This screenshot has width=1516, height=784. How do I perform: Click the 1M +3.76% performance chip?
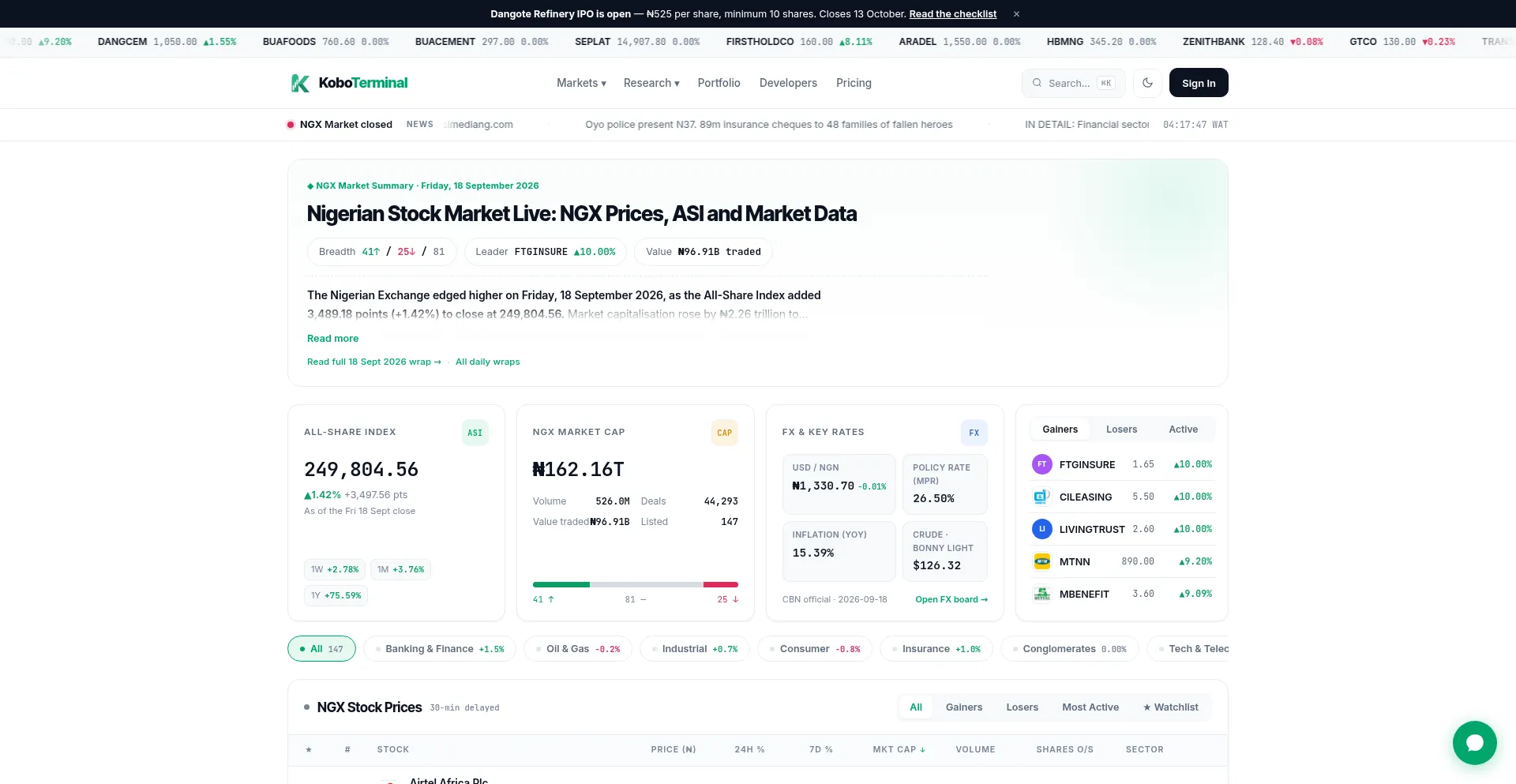[400, 569]
